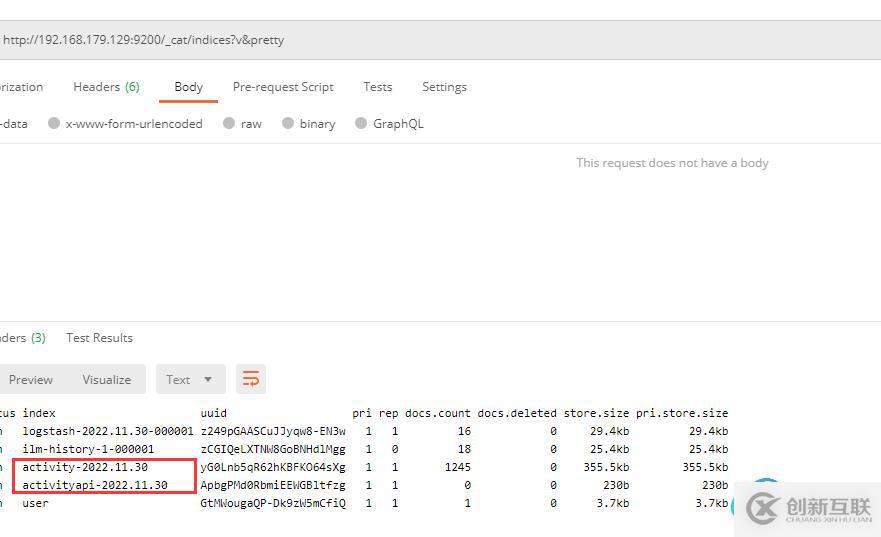Switch to the Settings tab

[x=444, y=87]
